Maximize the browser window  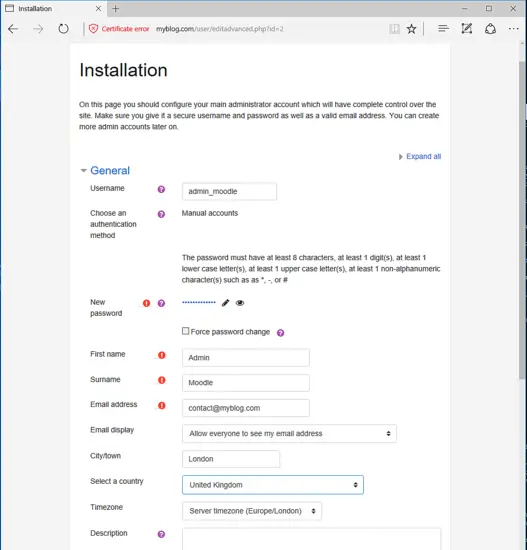click(489, 8)
